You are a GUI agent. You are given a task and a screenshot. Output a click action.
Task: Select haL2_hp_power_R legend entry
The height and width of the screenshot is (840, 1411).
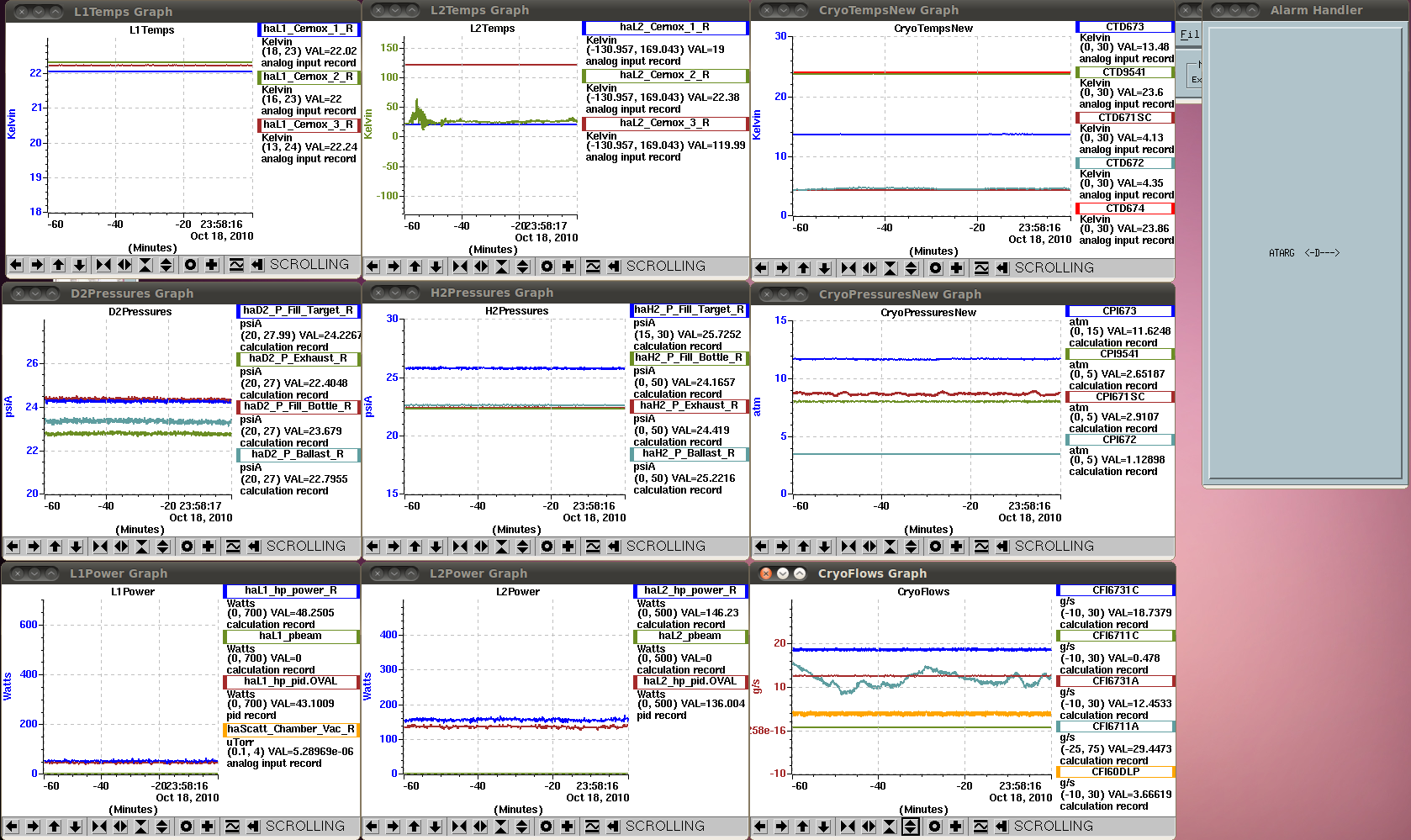pyautogui.click(x=690, y=591)
